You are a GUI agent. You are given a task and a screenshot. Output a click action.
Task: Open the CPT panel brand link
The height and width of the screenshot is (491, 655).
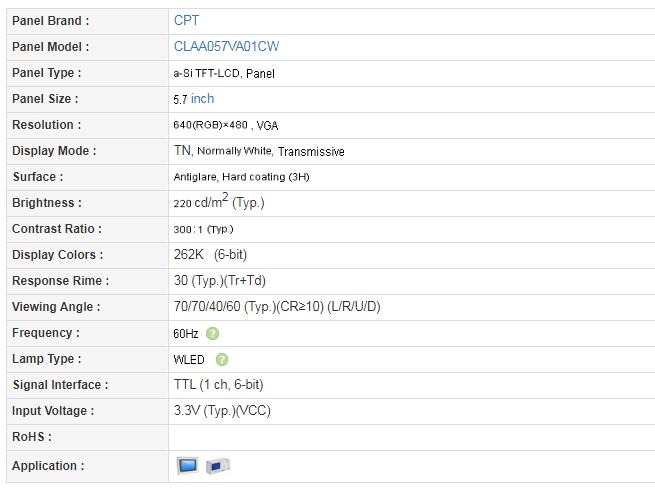(186, 20)
